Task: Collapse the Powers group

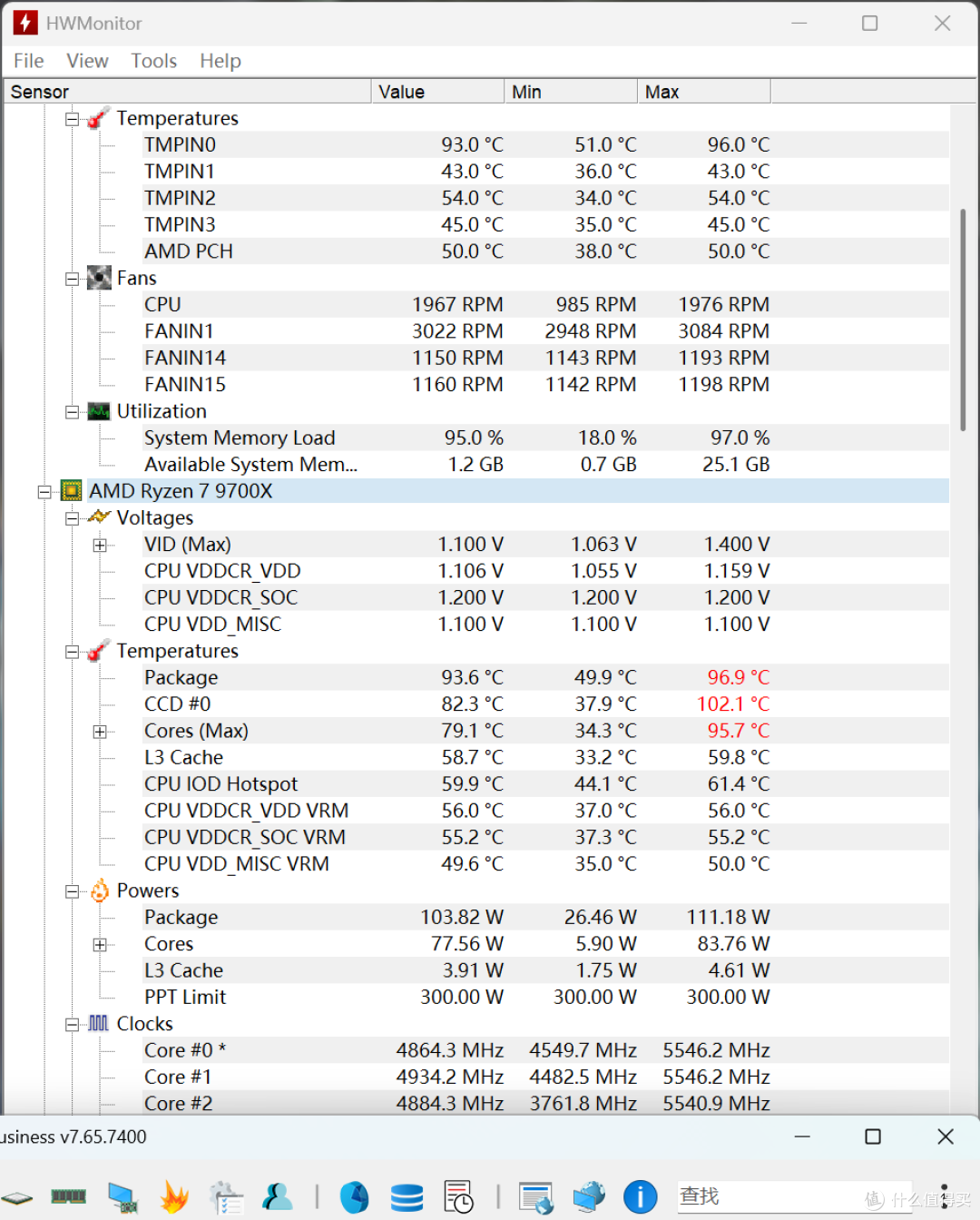Action: click(72, 891)
